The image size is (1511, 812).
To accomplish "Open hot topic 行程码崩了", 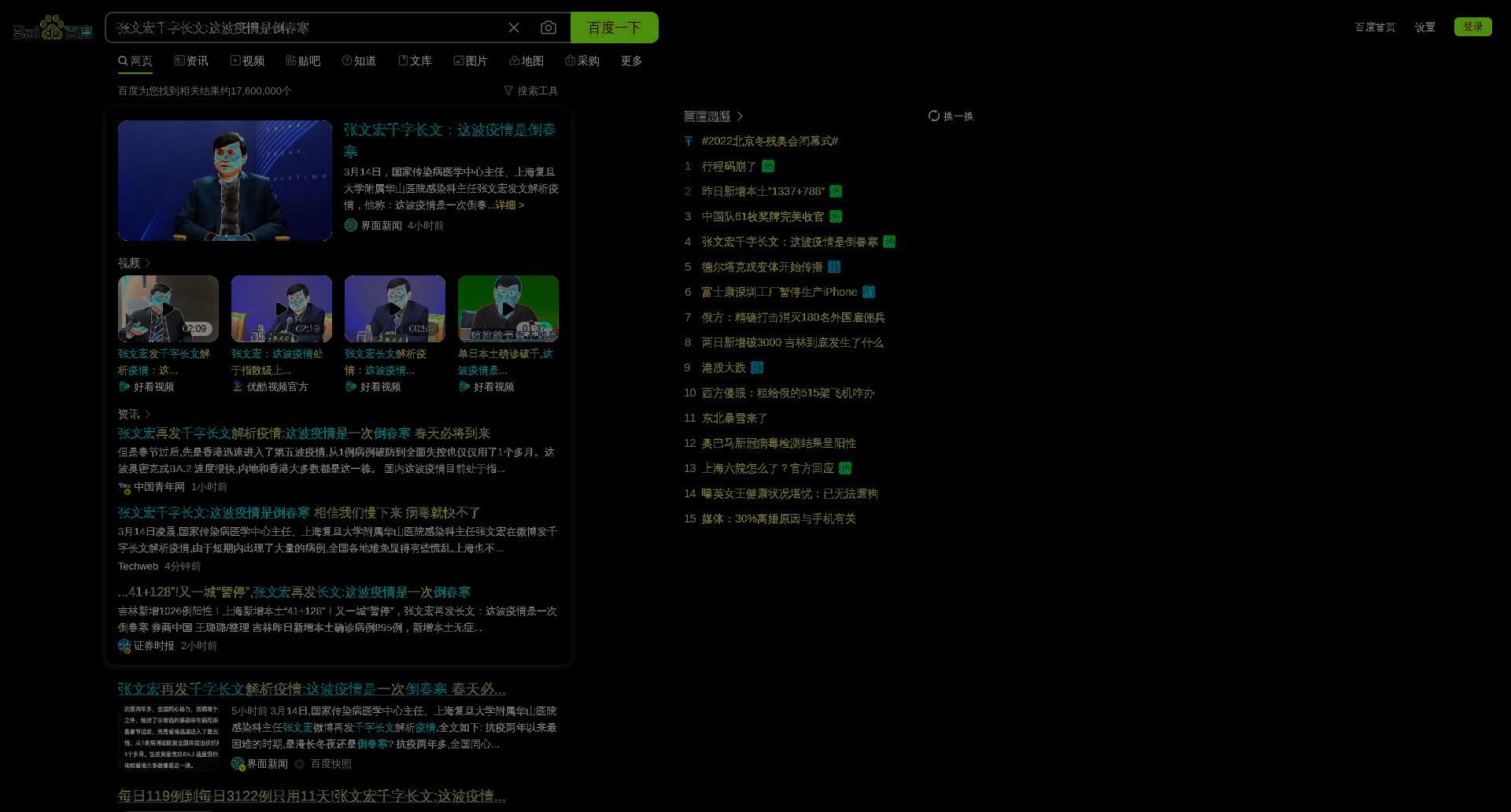I will click(729, 166).
